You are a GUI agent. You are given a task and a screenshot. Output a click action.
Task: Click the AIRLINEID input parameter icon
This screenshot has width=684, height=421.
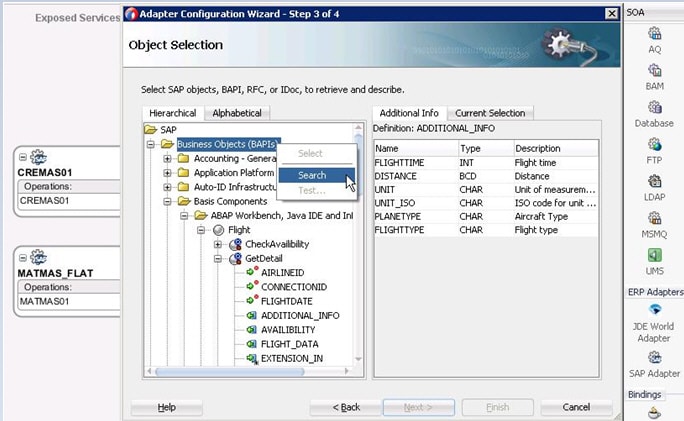(x=252, y=272)
